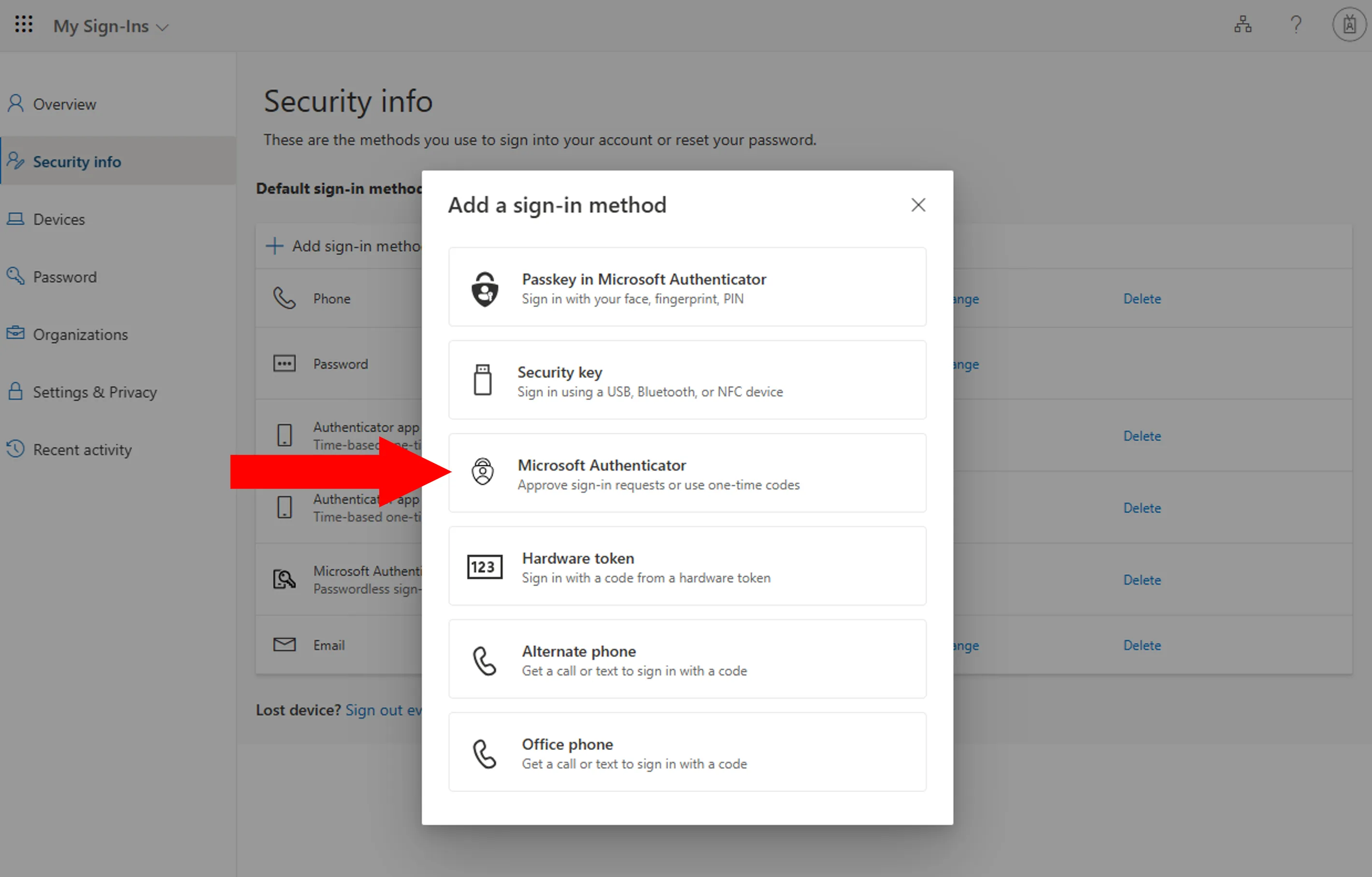Go to Overview in the sidebar
The image size is (1372, 877).
[x=64, y=104]
